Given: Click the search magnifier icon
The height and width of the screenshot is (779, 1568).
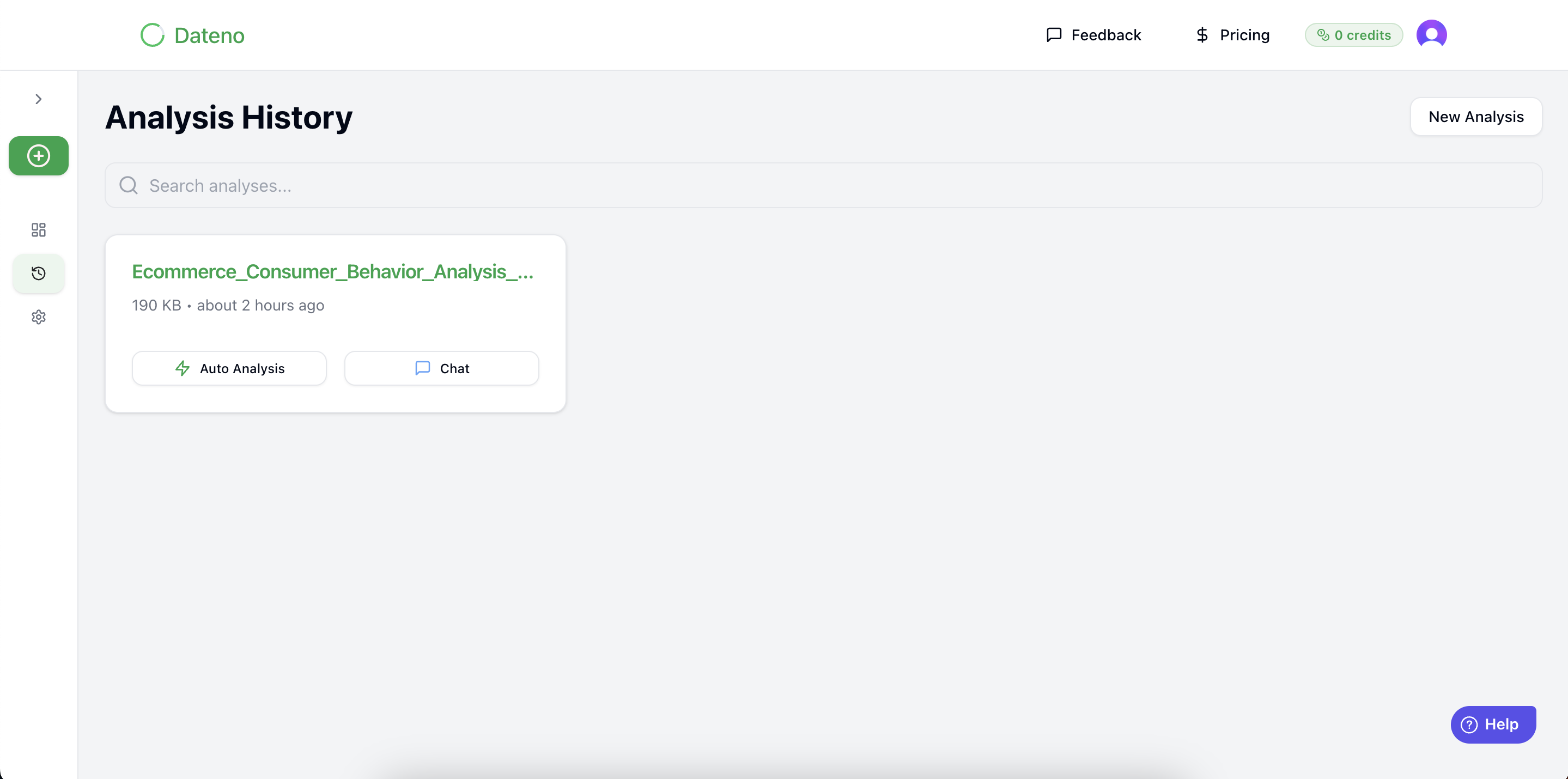Looking at the screenshot, I should point(129,185).
